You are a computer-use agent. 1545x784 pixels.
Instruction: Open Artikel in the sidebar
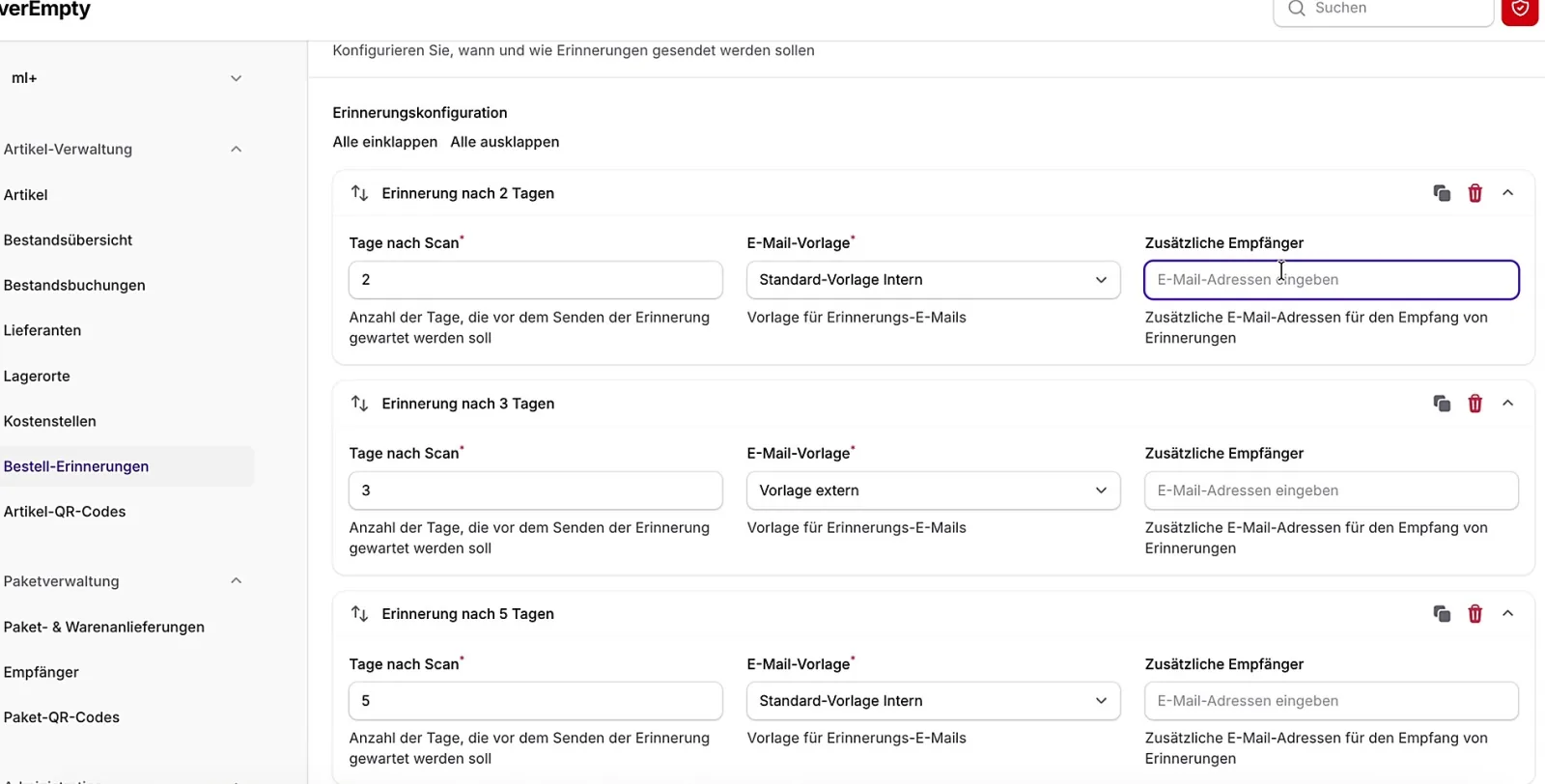(26, 195)
